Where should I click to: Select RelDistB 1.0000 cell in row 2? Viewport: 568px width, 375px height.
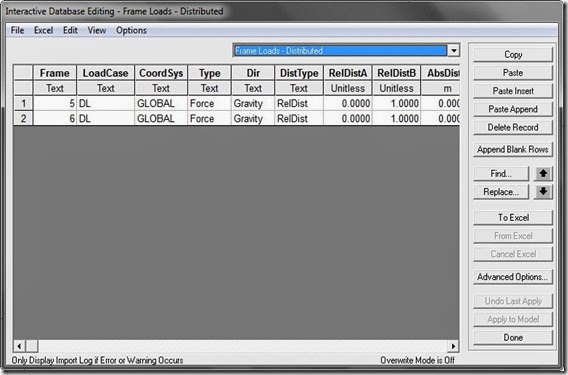tap(396, 118)
